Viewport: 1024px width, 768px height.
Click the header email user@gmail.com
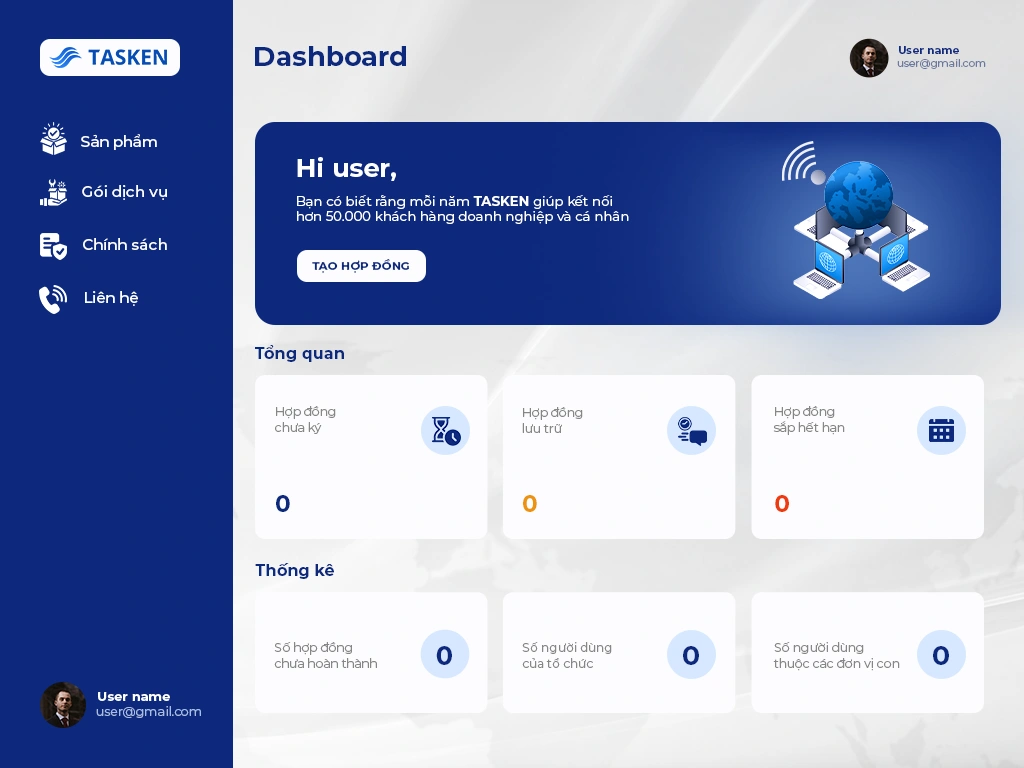point(941,63)
